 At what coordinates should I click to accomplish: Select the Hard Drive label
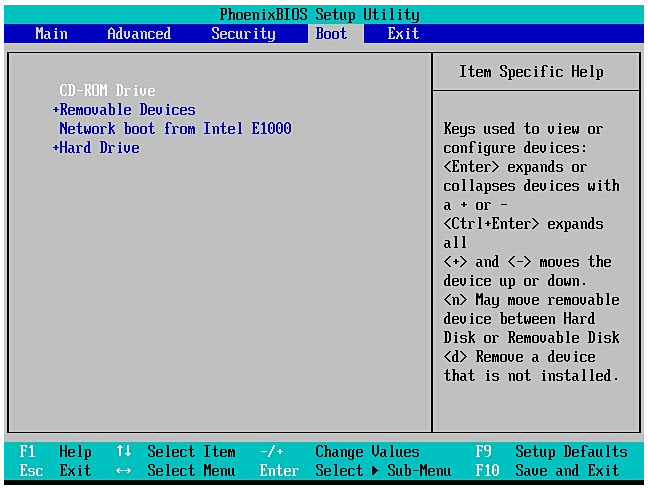(99, 148)
